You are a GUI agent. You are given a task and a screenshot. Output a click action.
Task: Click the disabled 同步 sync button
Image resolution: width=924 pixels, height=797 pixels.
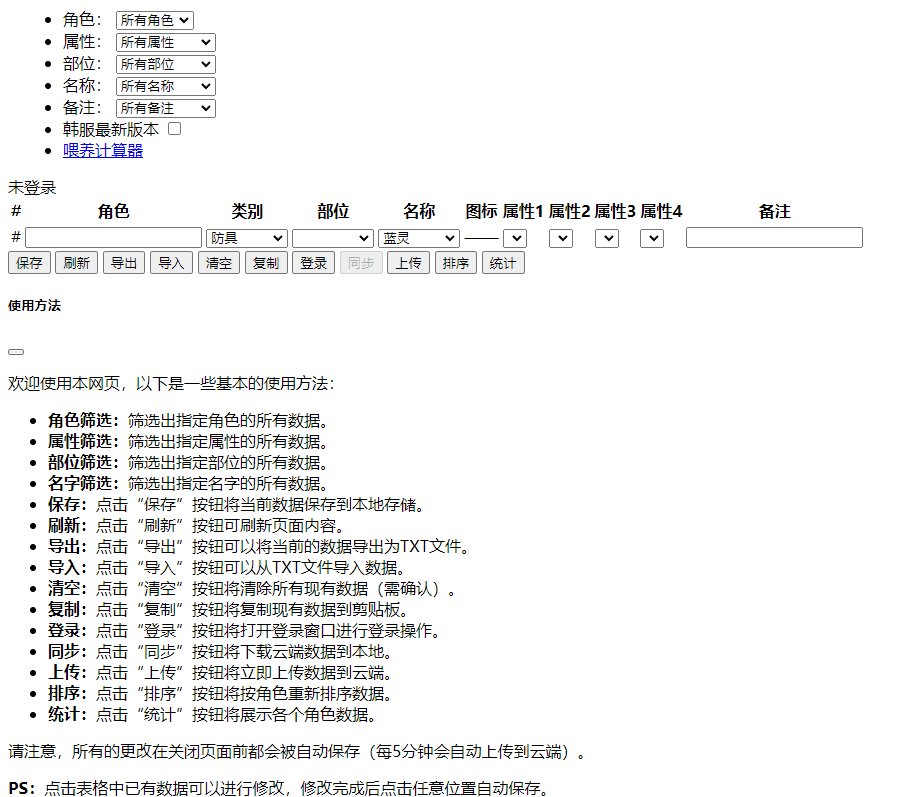click(x=361, y=263)
